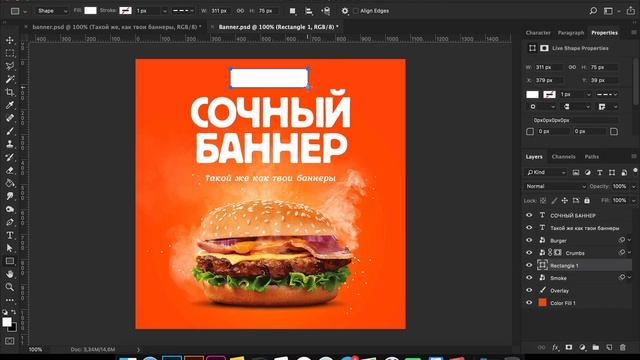The width and height of the screenshot is (640, 360).
Task: Select the Eraser tool
Action: [x=10, y=170]
